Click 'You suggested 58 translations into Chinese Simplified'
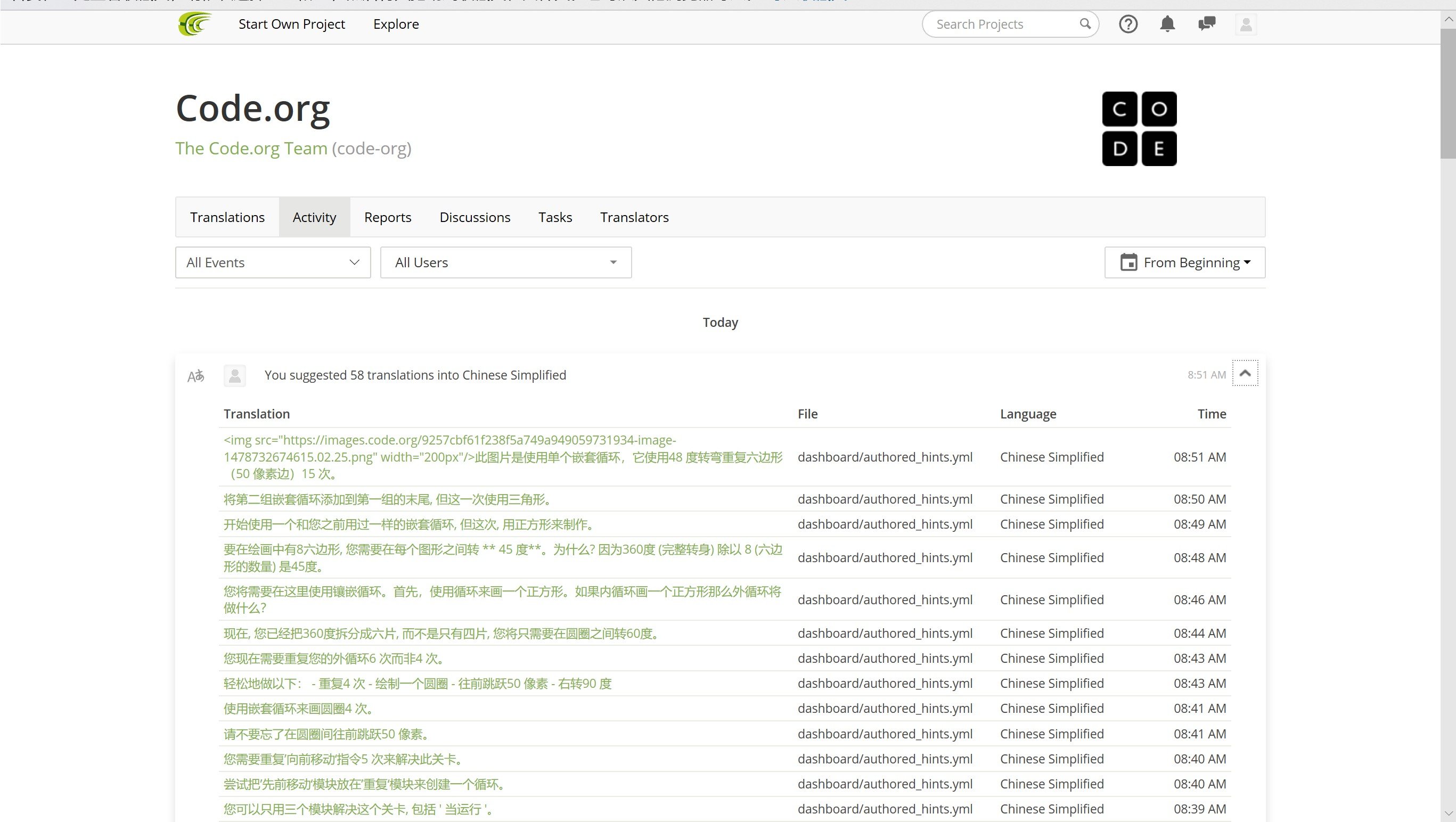The image size is (1456, 822). point(415,375)
